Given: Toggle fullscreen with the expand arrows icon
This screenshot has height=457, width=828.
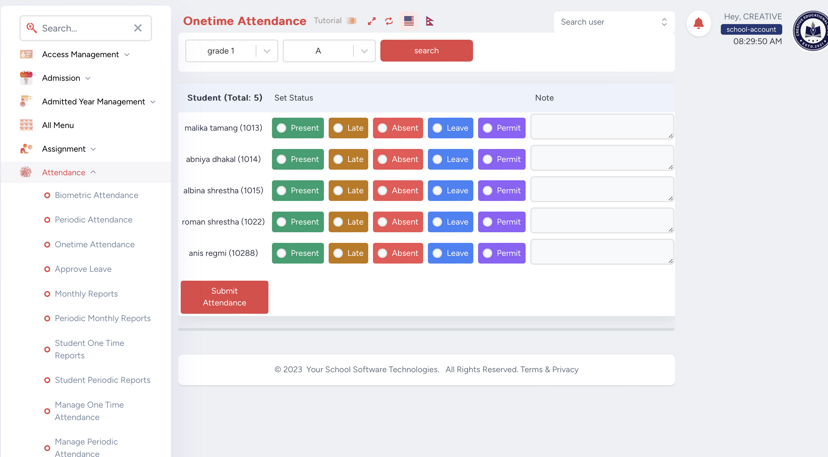Looking at the screenshot, I should (372, 21).
